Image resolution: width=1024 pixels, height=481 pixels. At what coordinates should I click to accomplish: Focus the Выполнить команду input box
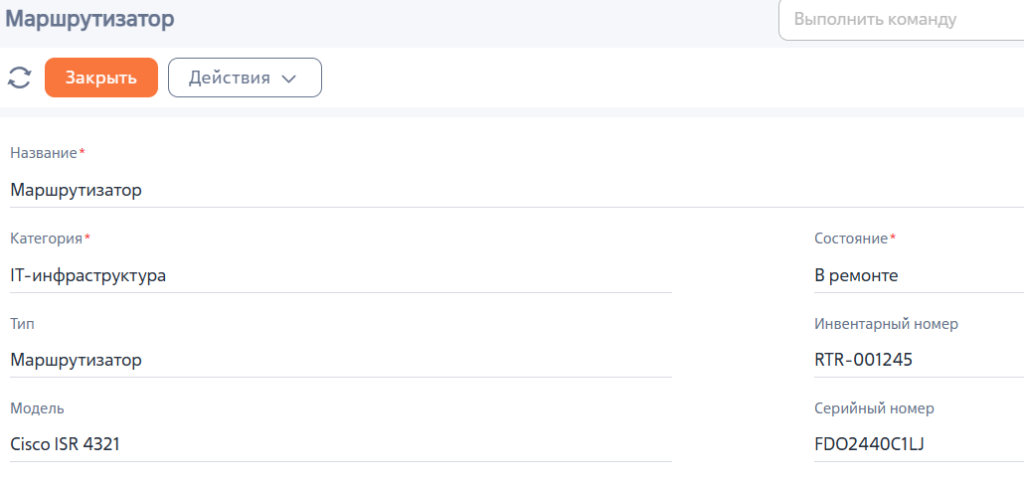[900, 19]
